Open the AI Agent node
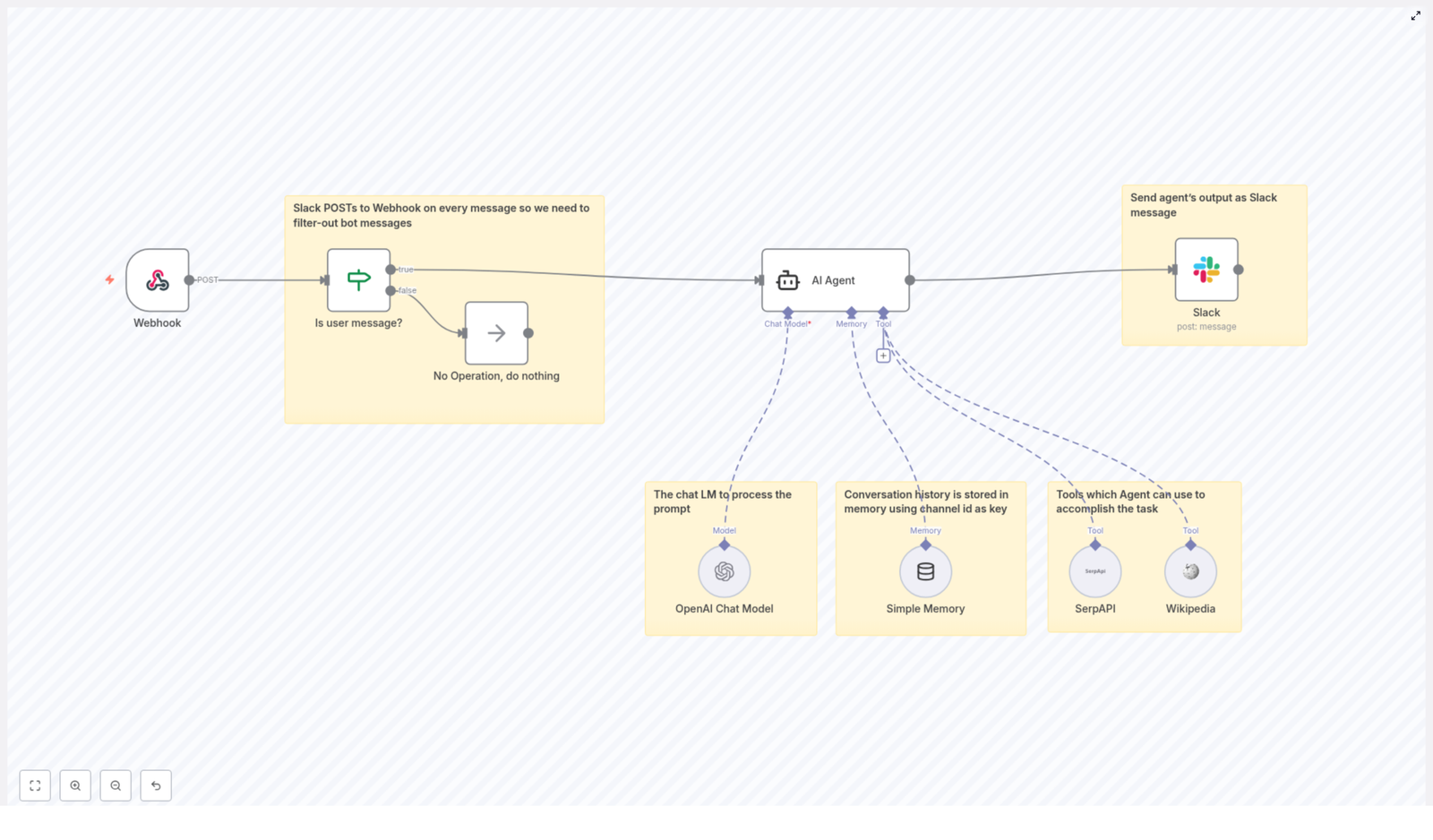 pos(834,279)
